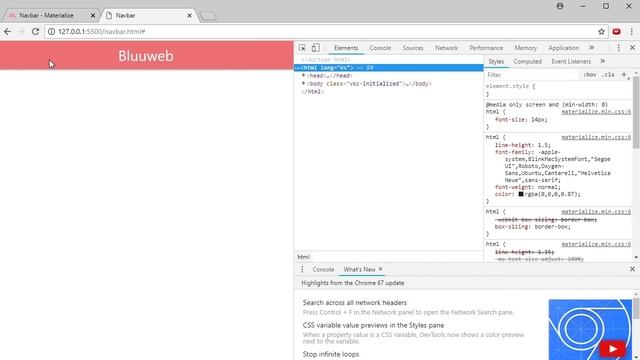The width and height of the screenshot is (640, 360).
Task: Click html breadcrumb in DOM path
Action: click(303, 257)
